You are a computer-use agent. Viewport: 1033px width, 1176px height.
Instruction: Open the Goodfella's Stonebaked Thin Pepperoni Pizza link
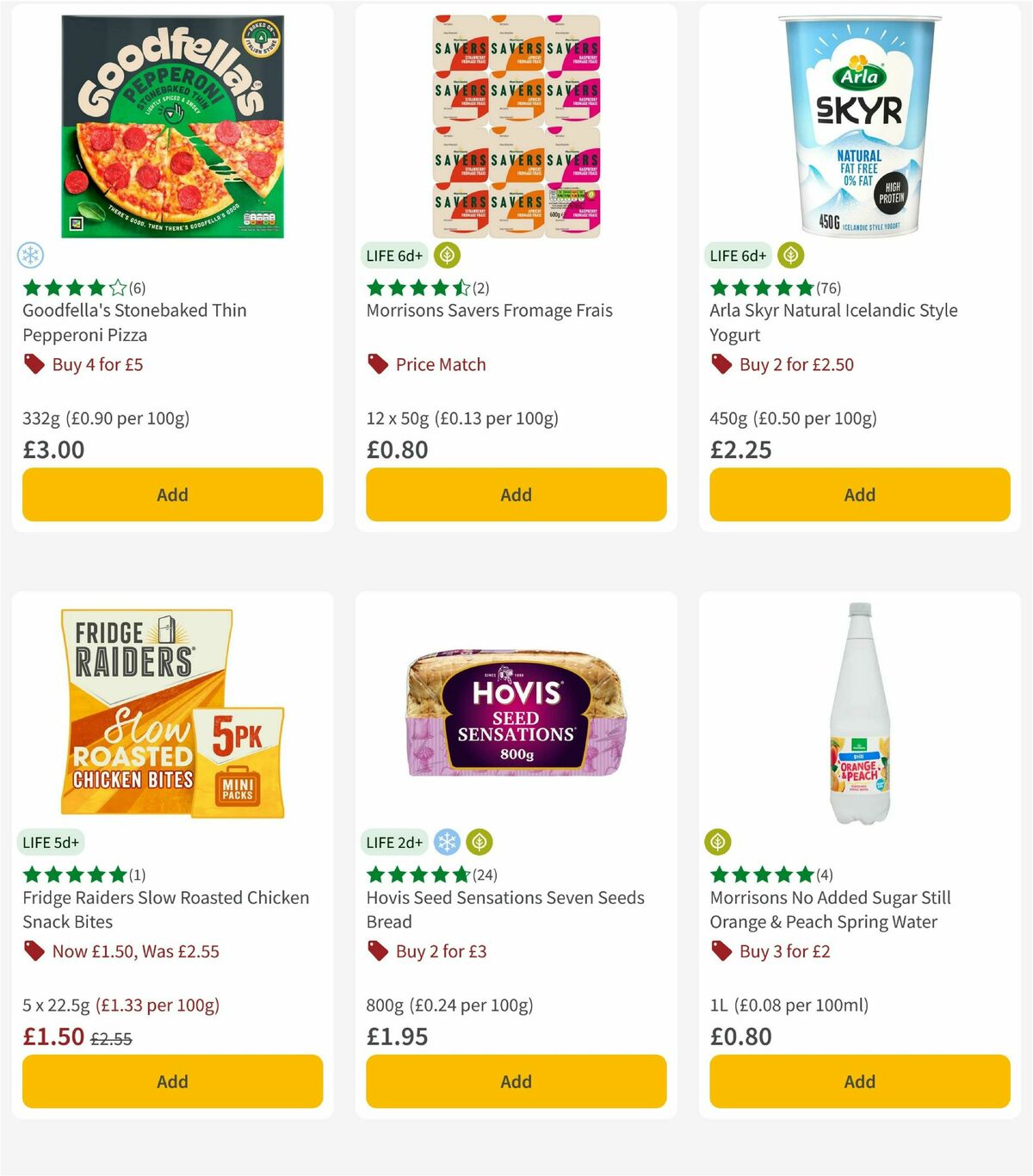tap(133, 322)
